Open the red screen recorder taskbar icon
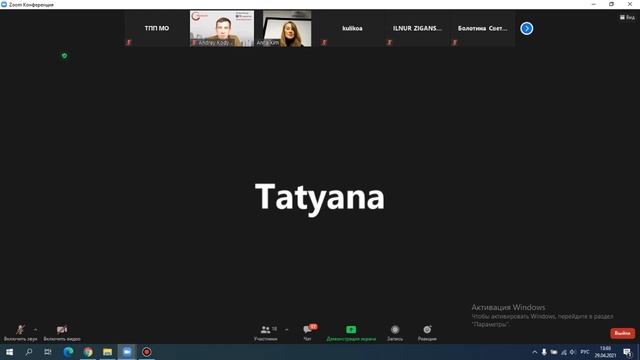 [147, 352]
